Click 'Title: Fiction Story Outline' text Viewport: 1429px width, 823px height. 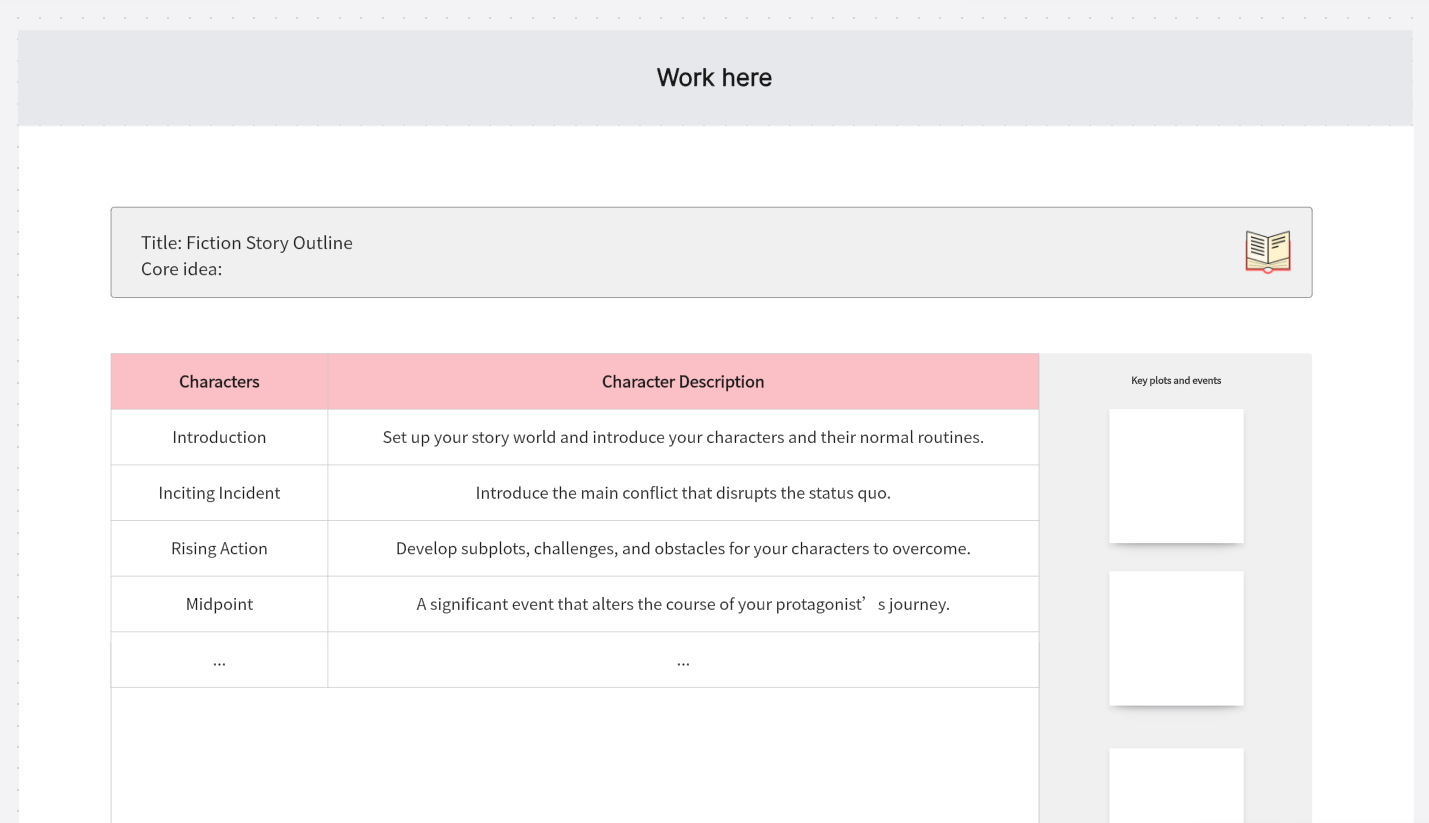pyautogui.click(x=247, y=243)
